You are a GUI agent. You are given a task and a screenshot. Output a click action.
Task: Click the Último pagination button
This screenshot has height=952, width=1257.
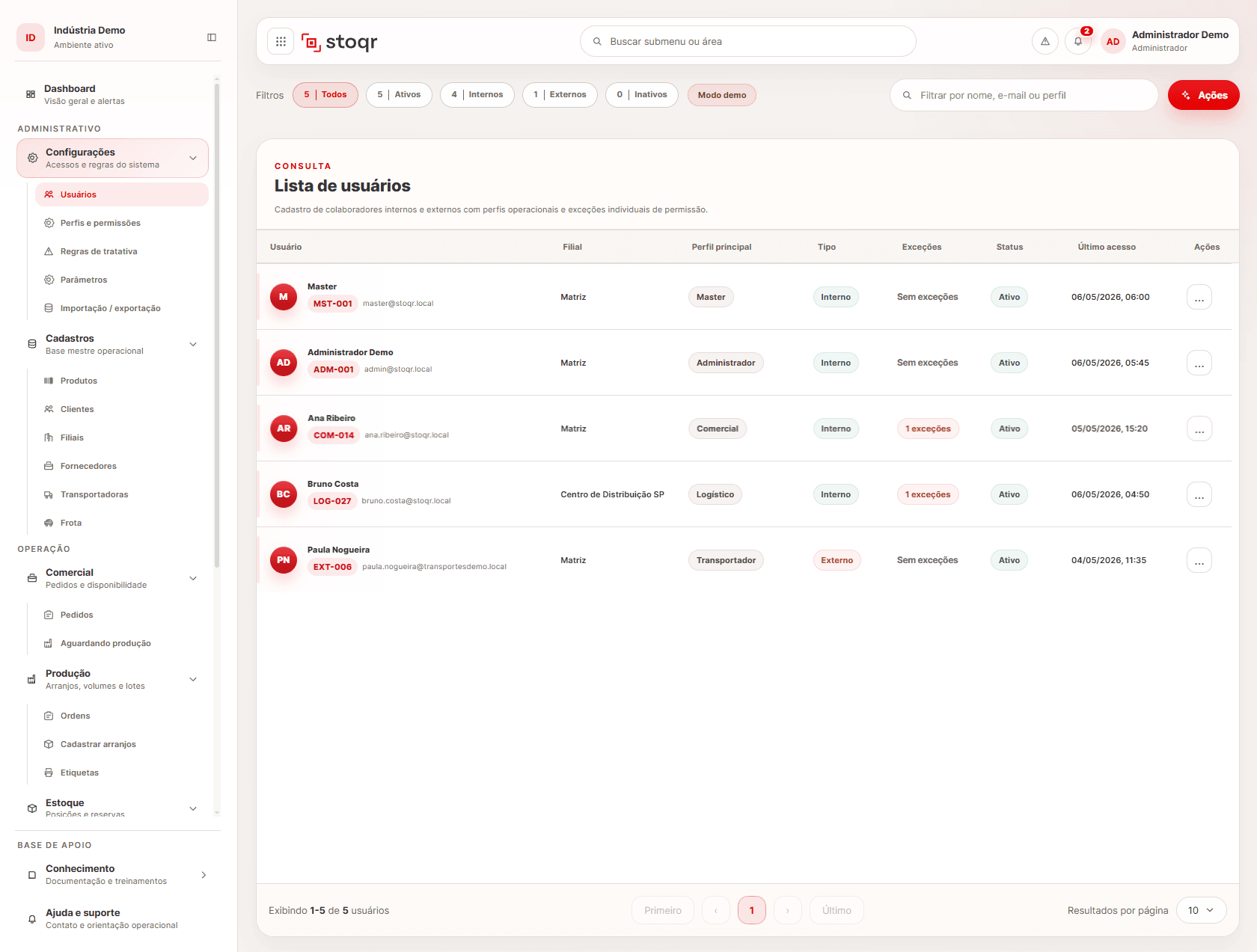(x=837, y=910)
